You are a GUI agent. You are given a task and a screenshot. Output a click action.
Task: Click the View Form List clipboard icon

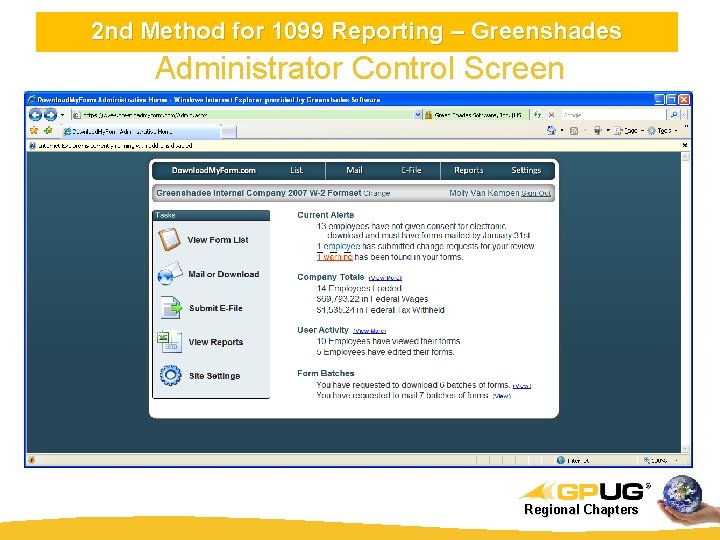point(169,240)
